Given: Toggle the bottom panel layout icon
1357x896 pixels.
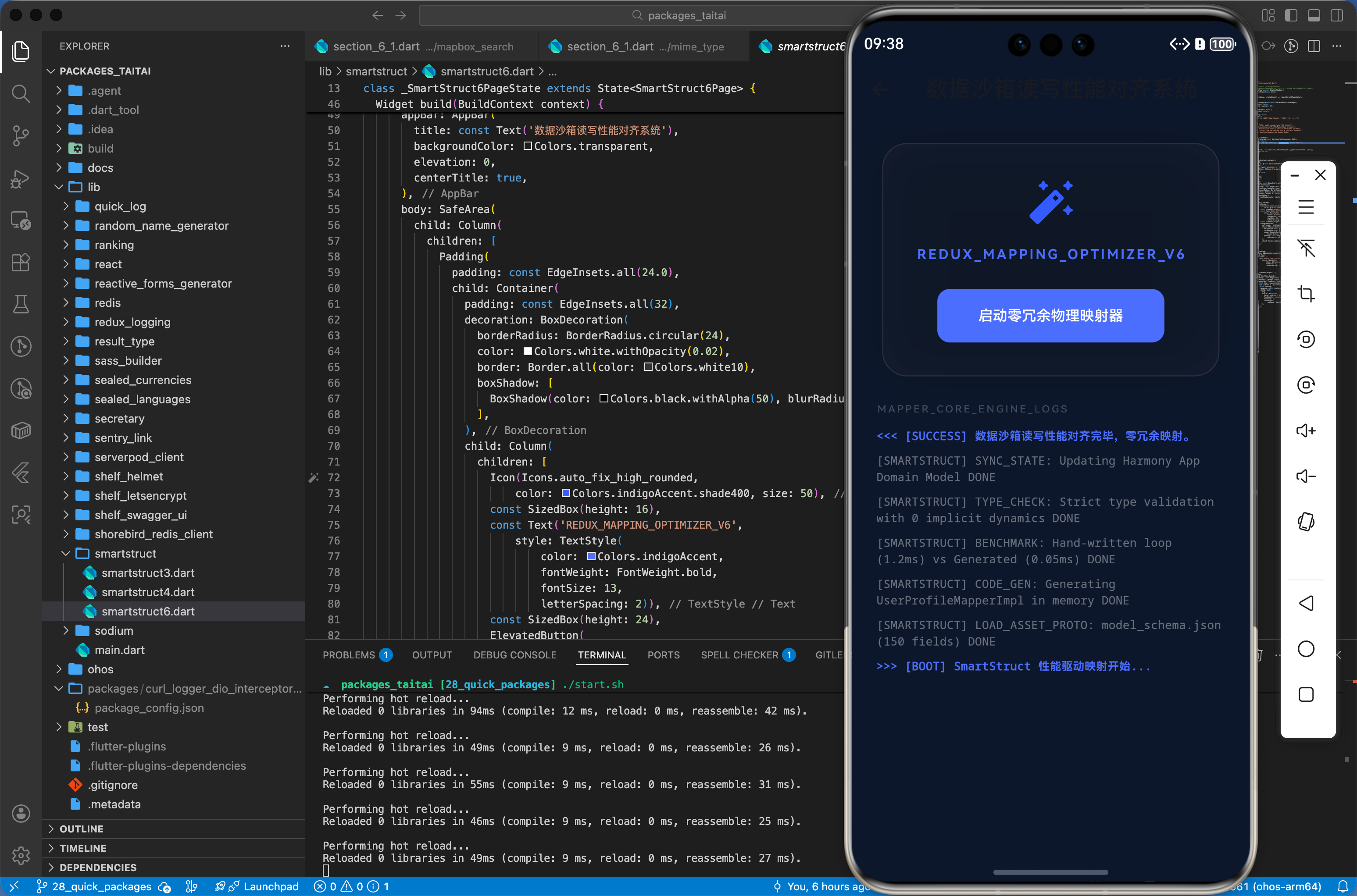Looking at the screenshot, I should [x=1314, y=15].
